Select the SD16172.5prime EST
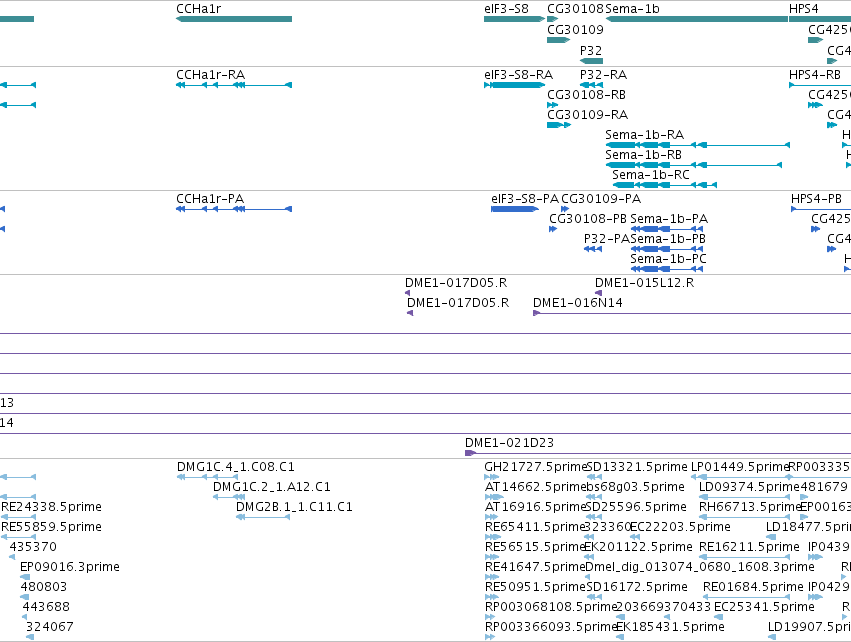This screenshot has height=642, width=851. click(x=594, y=597)
